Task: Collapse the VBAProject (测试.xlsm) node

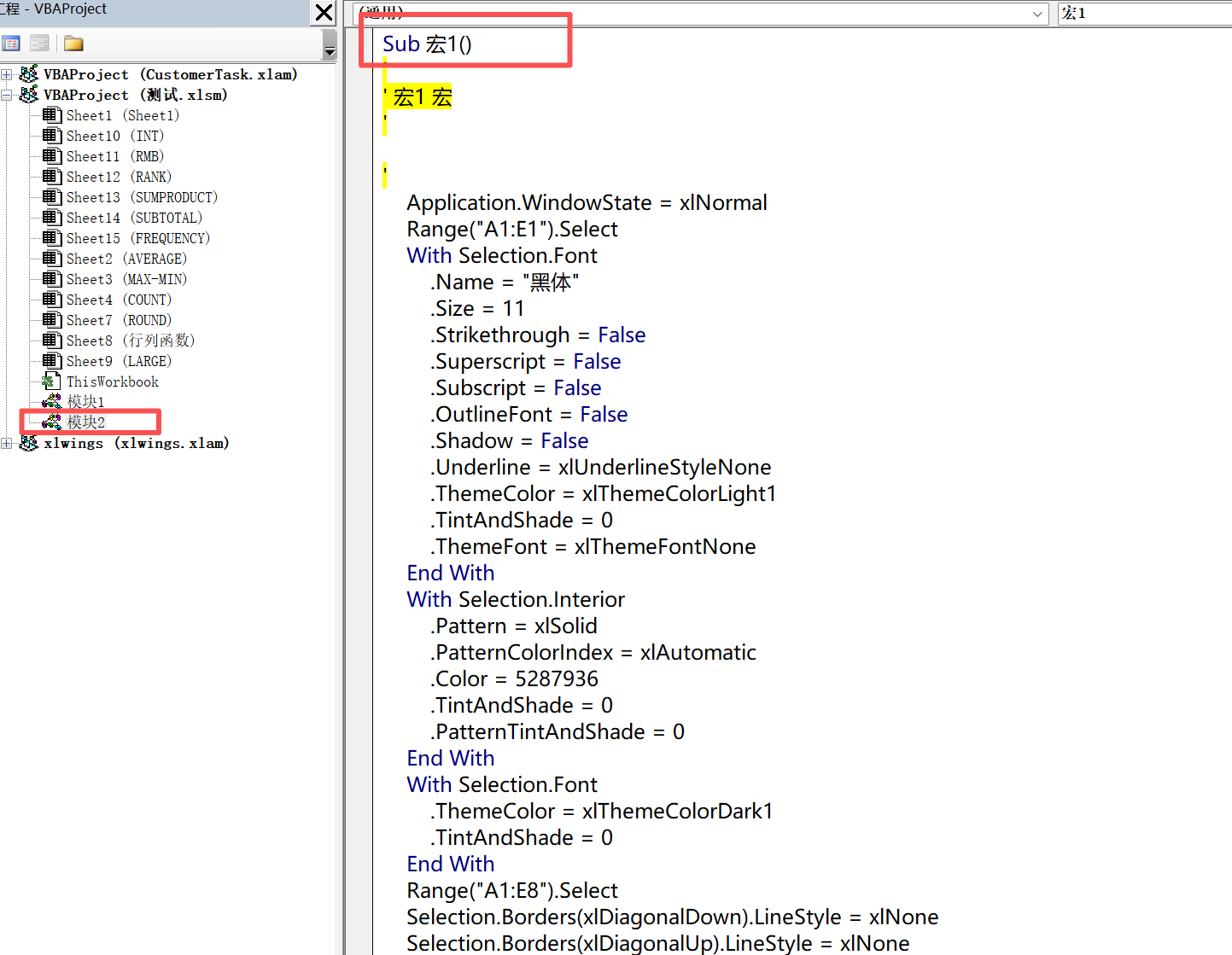Action: [7, 96]
